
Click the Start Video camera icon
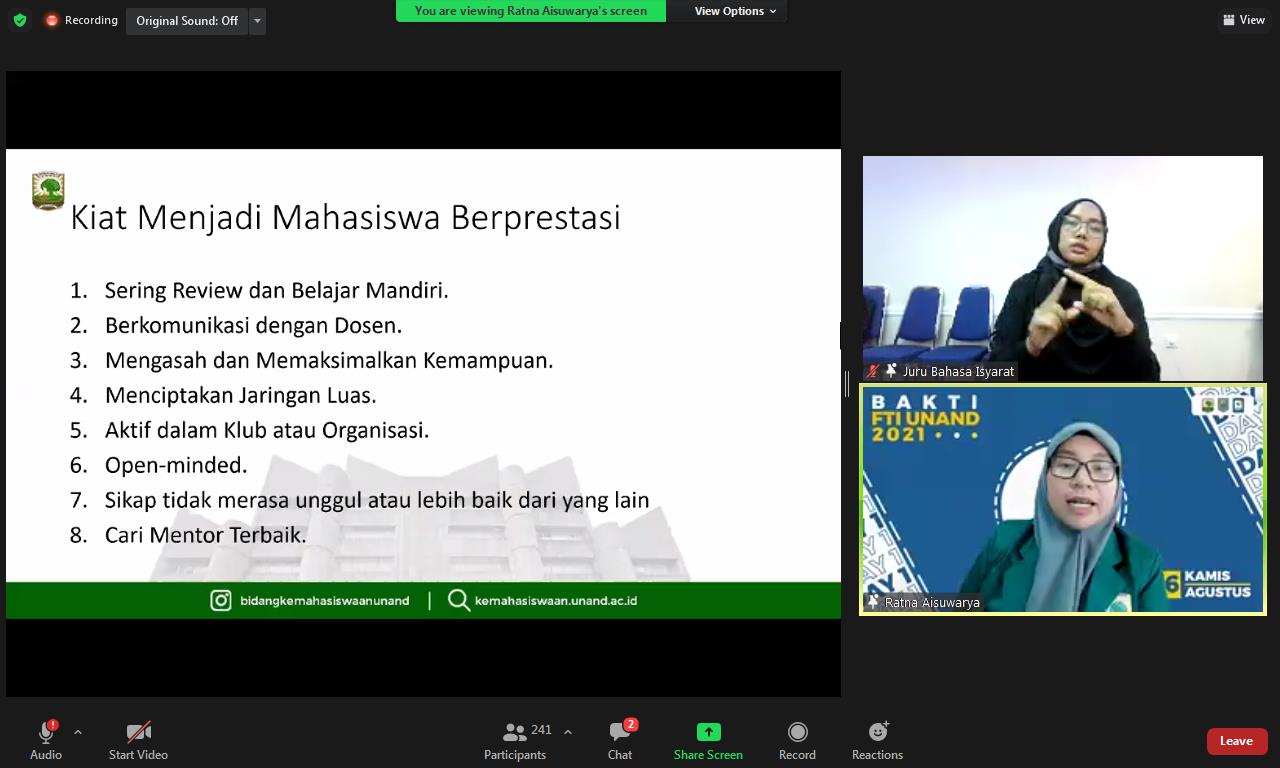(138, 733)
